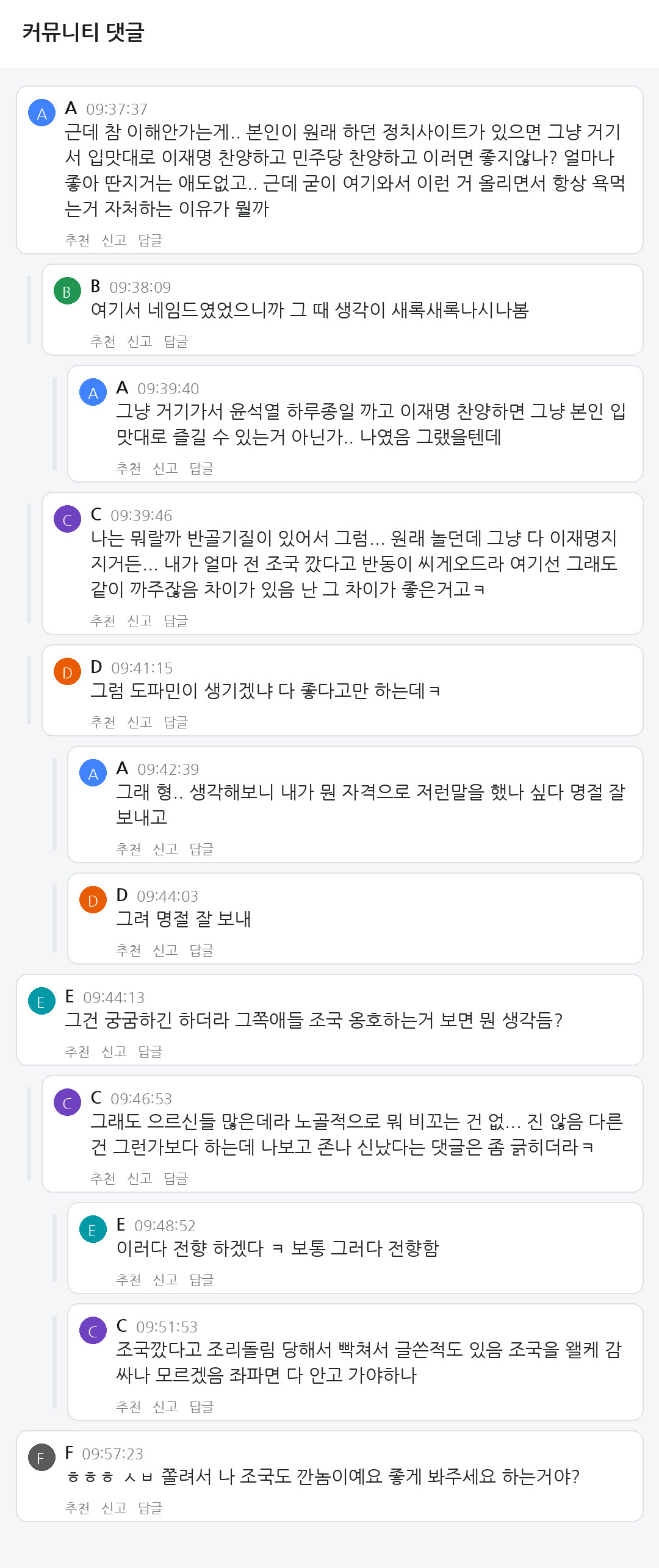Screen dimensions: 659x1568
Task: Click user F's gray avatar
Action: 42,1458
